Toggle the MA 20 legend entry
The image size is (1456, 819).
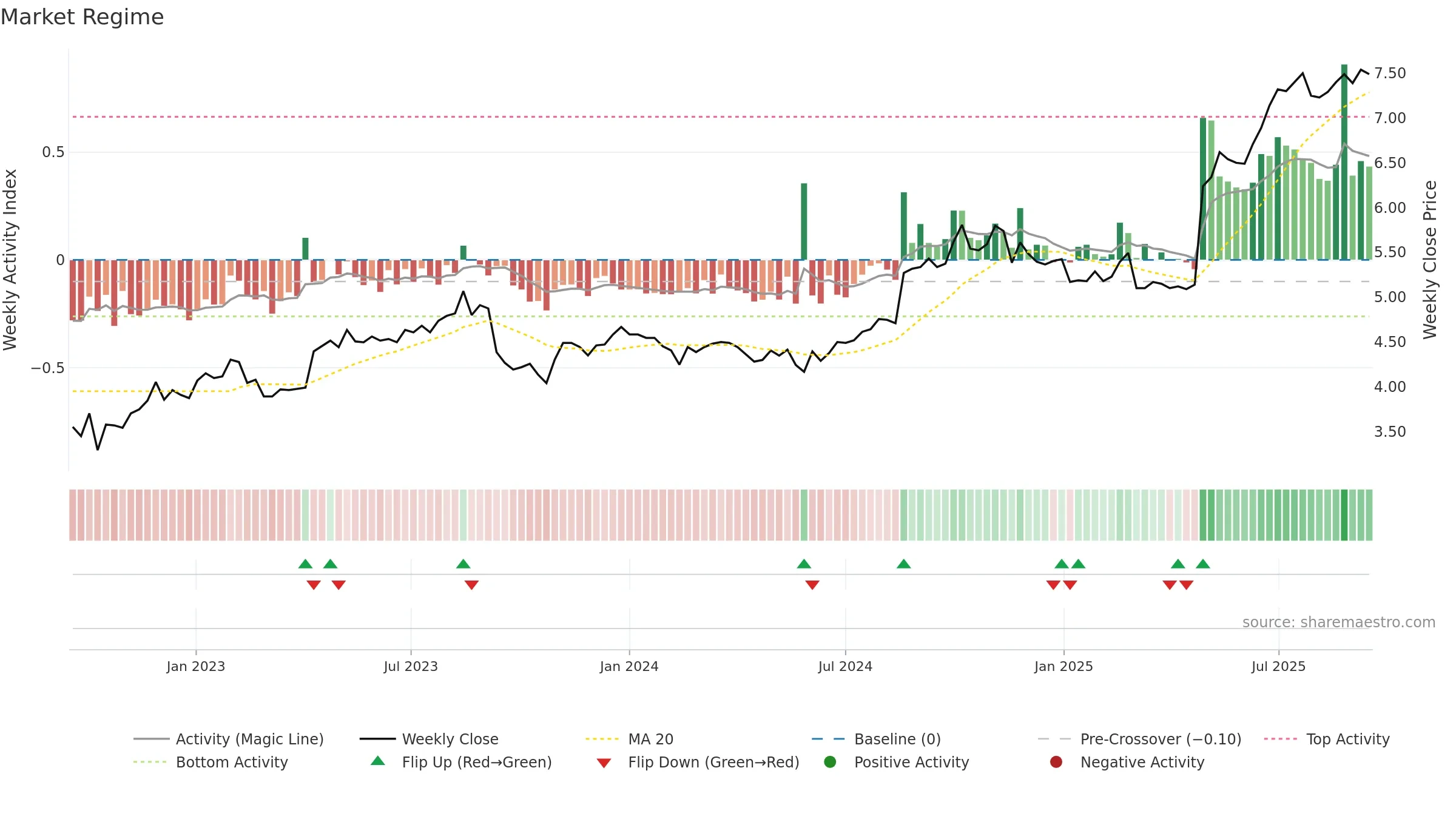coord(629,739)
